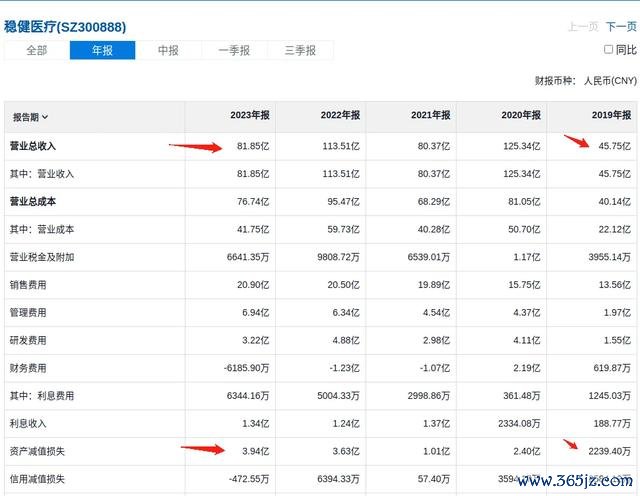Select the 信用减值损失 row label
The height and width of the screenshot is (496, 640).
click(x=37, y=479)
